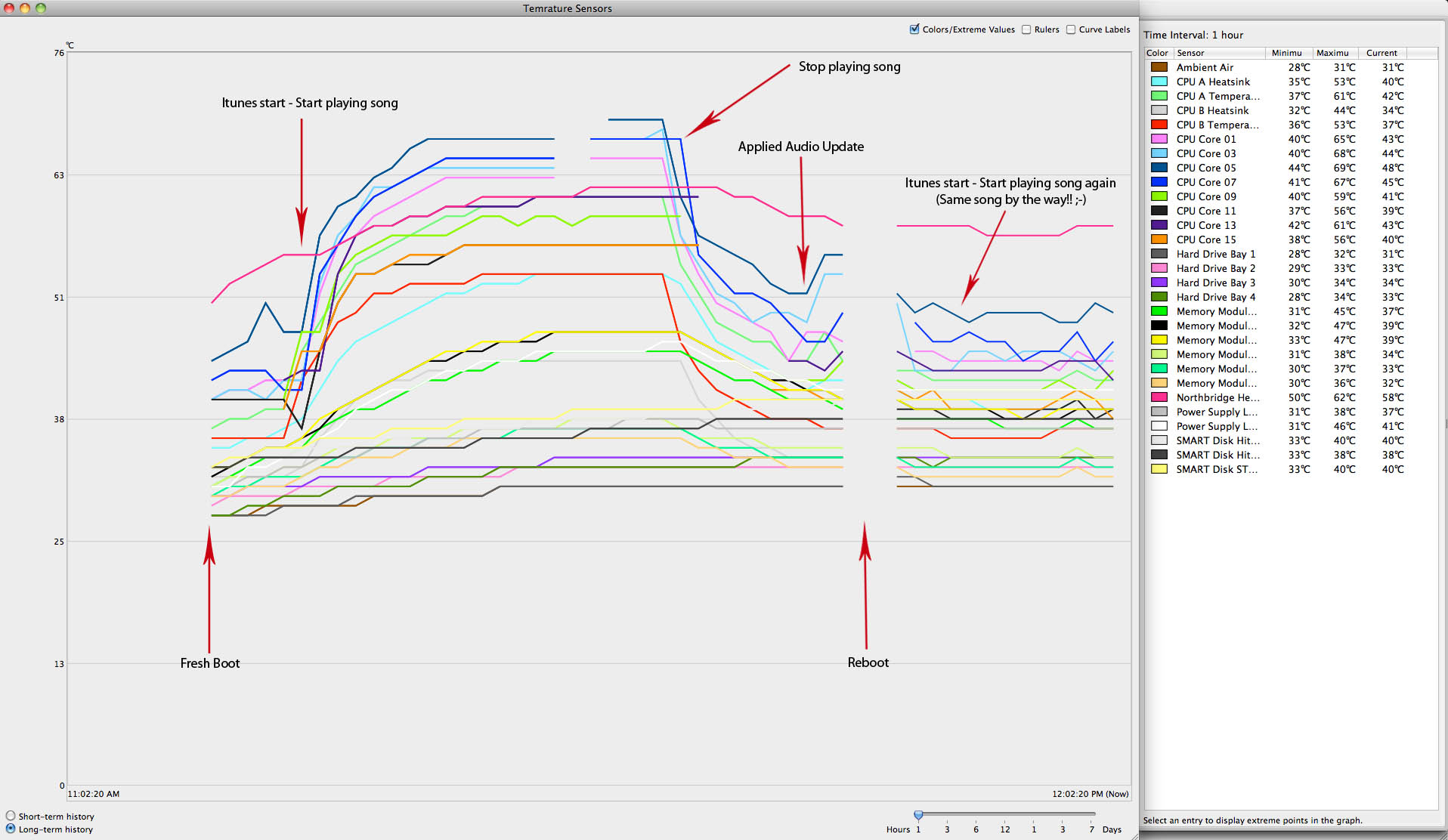Screen dimensions: 1448x840
Task: Click the time interval slider handle
Action: 918,815
